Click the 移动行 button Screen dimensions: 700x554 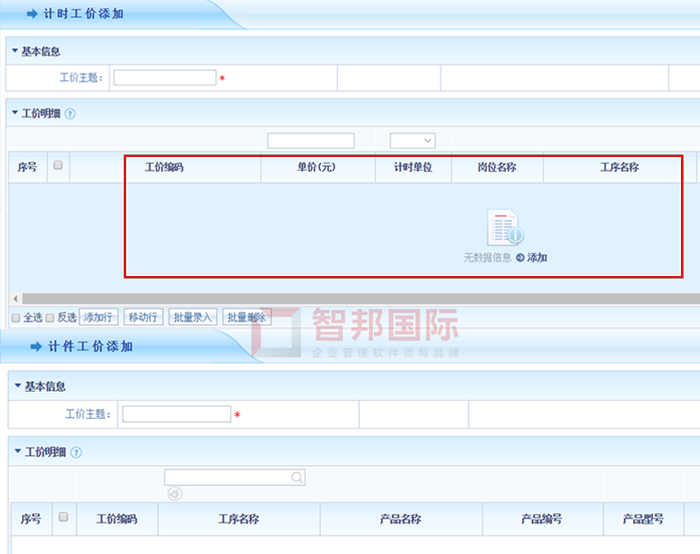coord(143,317)
